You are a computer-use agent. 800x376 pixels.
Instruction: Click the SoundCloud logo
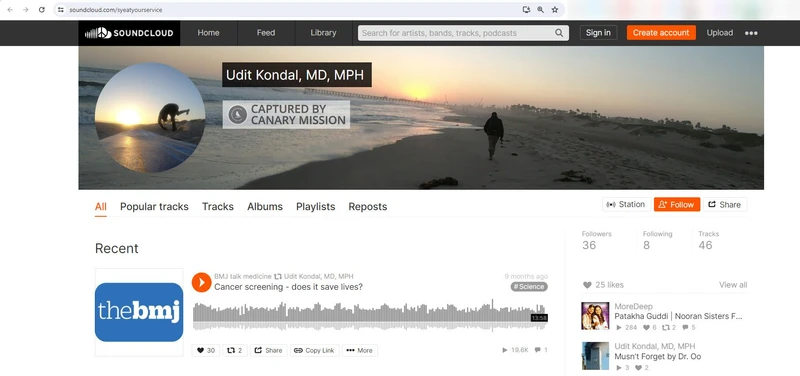(x=129, y=33)
